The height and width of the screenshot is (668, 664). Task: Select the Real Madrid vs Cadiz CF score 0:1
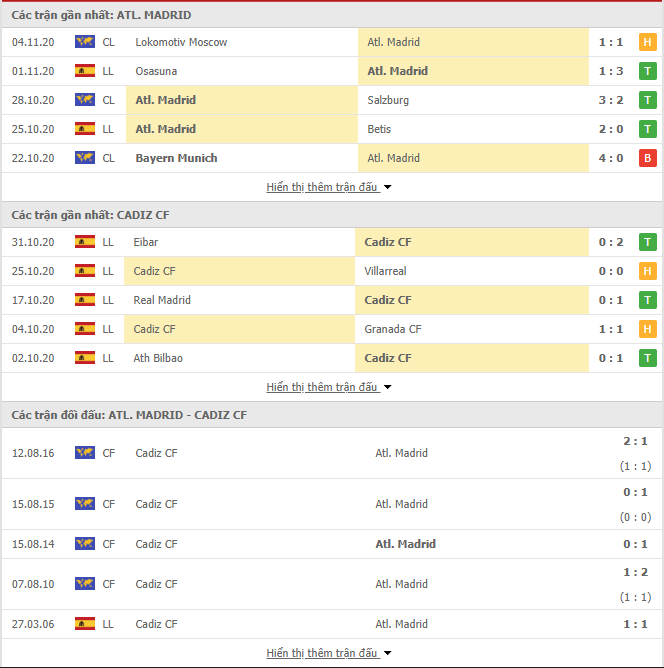(x=611, y=300)
